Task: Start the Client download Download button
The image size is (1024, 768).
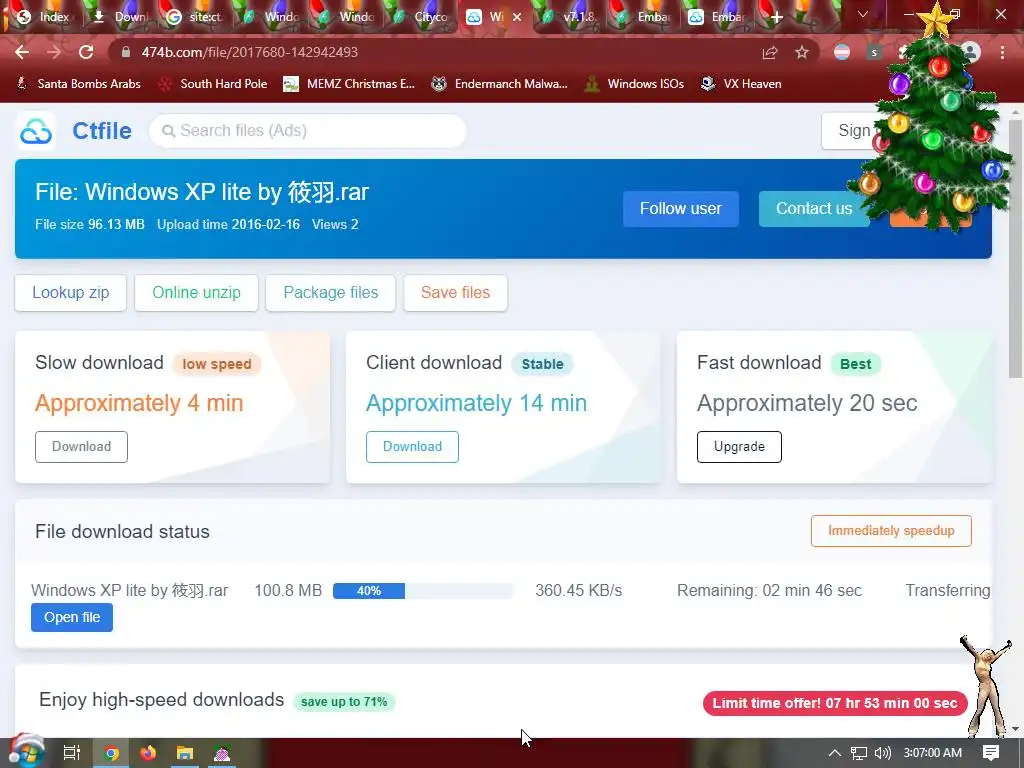Action: pyautogui.click(x=412, y=447)
